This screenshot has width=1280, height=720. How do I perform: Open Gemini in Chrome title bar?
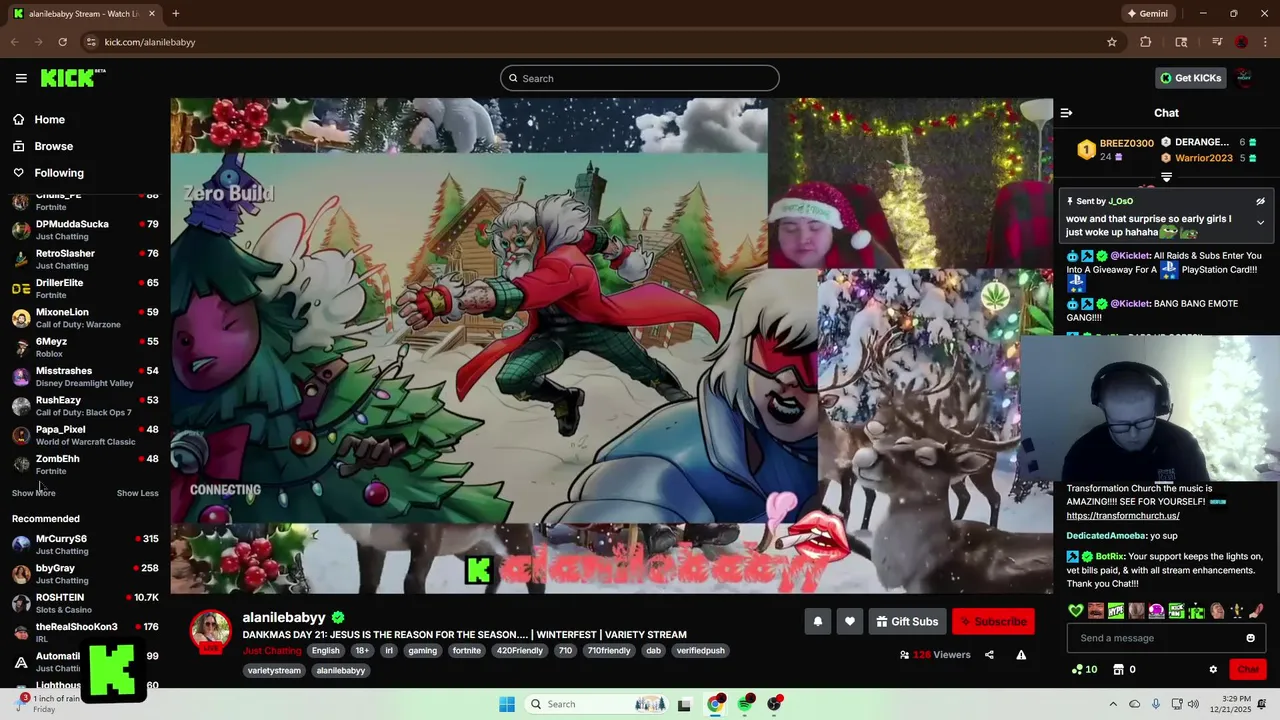[1147, 14]
